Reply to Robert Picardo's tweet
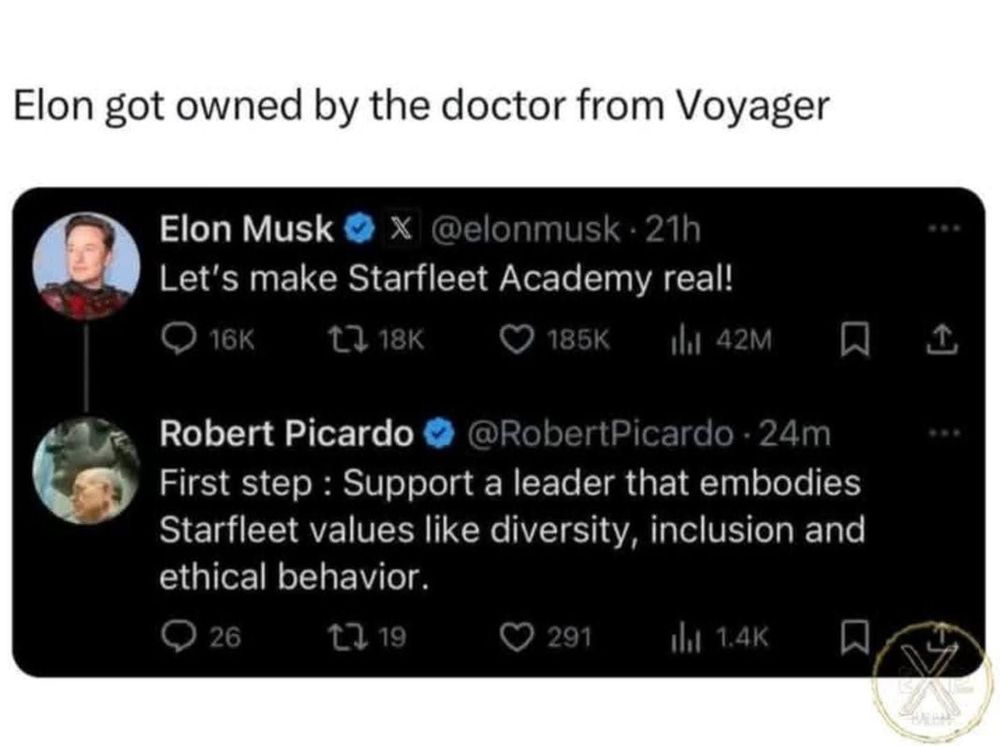This screenshot has width=1000, height=746. click(x=179, y=636)
